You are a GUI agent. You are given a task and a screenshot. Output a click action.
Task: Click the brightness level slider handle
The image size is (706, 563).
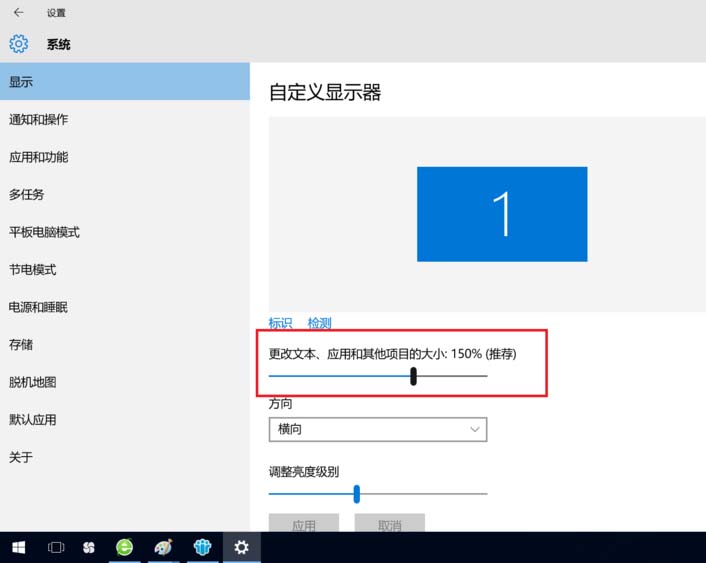[356, 494]
